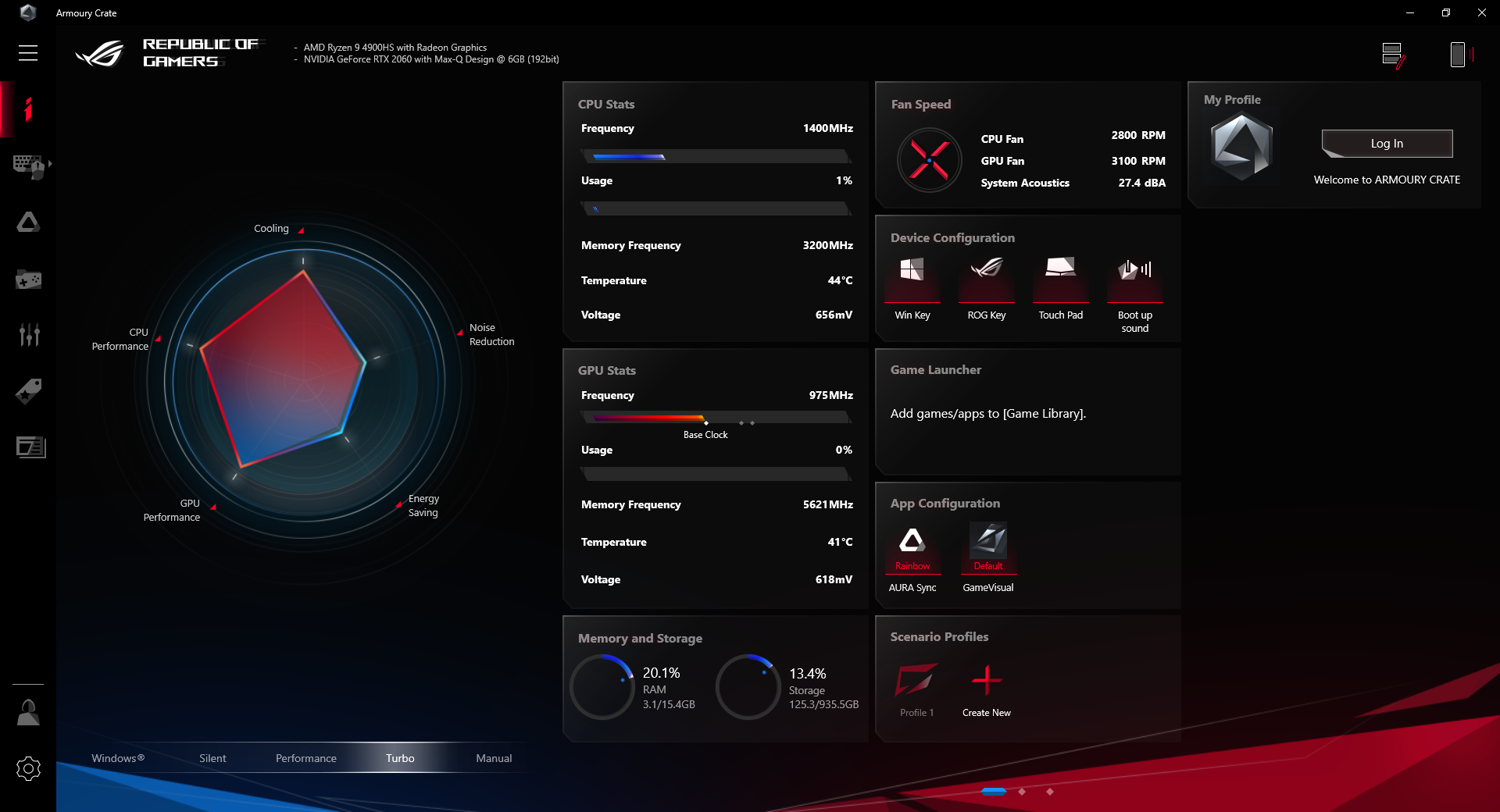Viewport: 1500px width, 812px height.
Task: Click the CPU Usage progress bar
Action: pos(716,208)
